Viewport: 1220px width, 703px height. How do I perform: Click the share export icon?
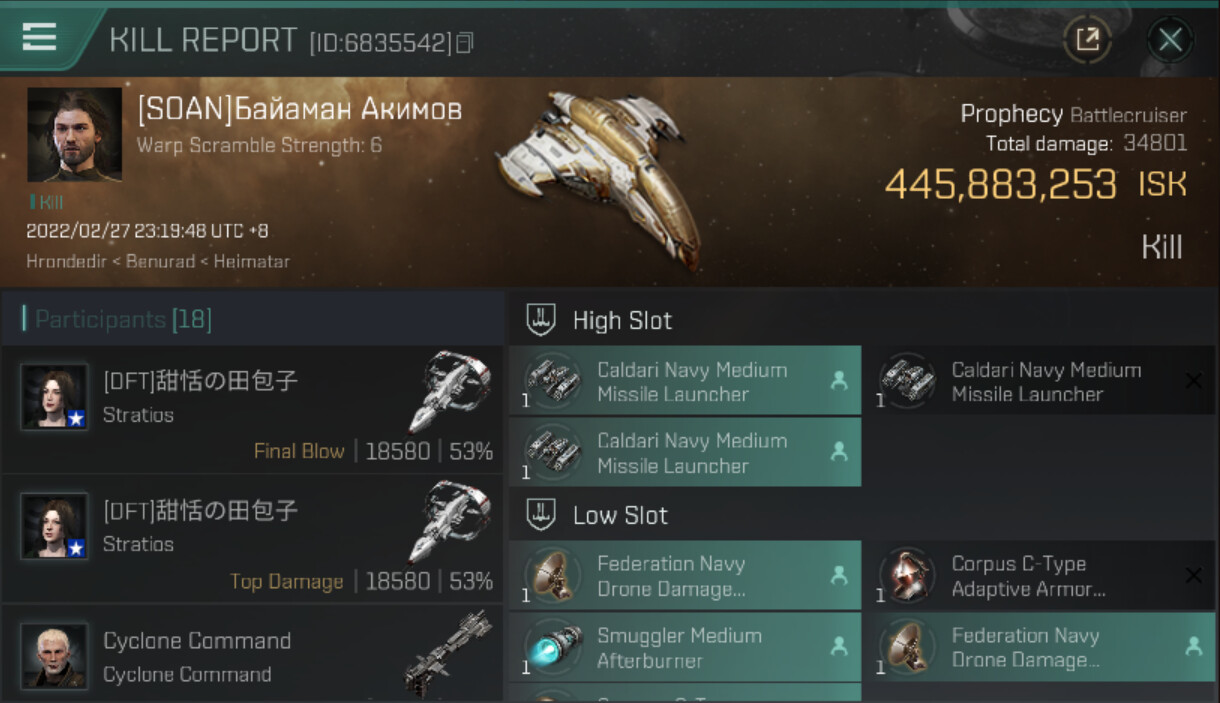pos(1087,39)
